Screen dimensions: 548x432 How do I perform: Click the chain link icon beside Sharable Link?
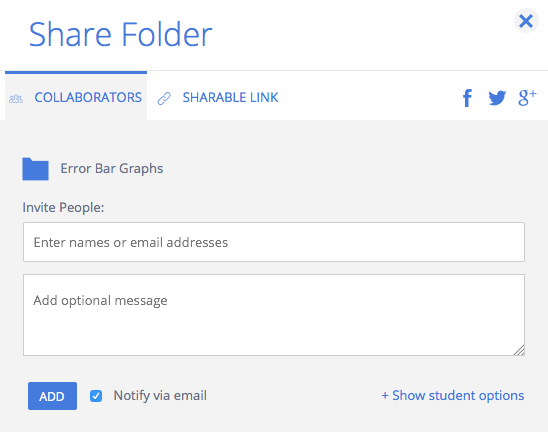click(x=164, y=99)
